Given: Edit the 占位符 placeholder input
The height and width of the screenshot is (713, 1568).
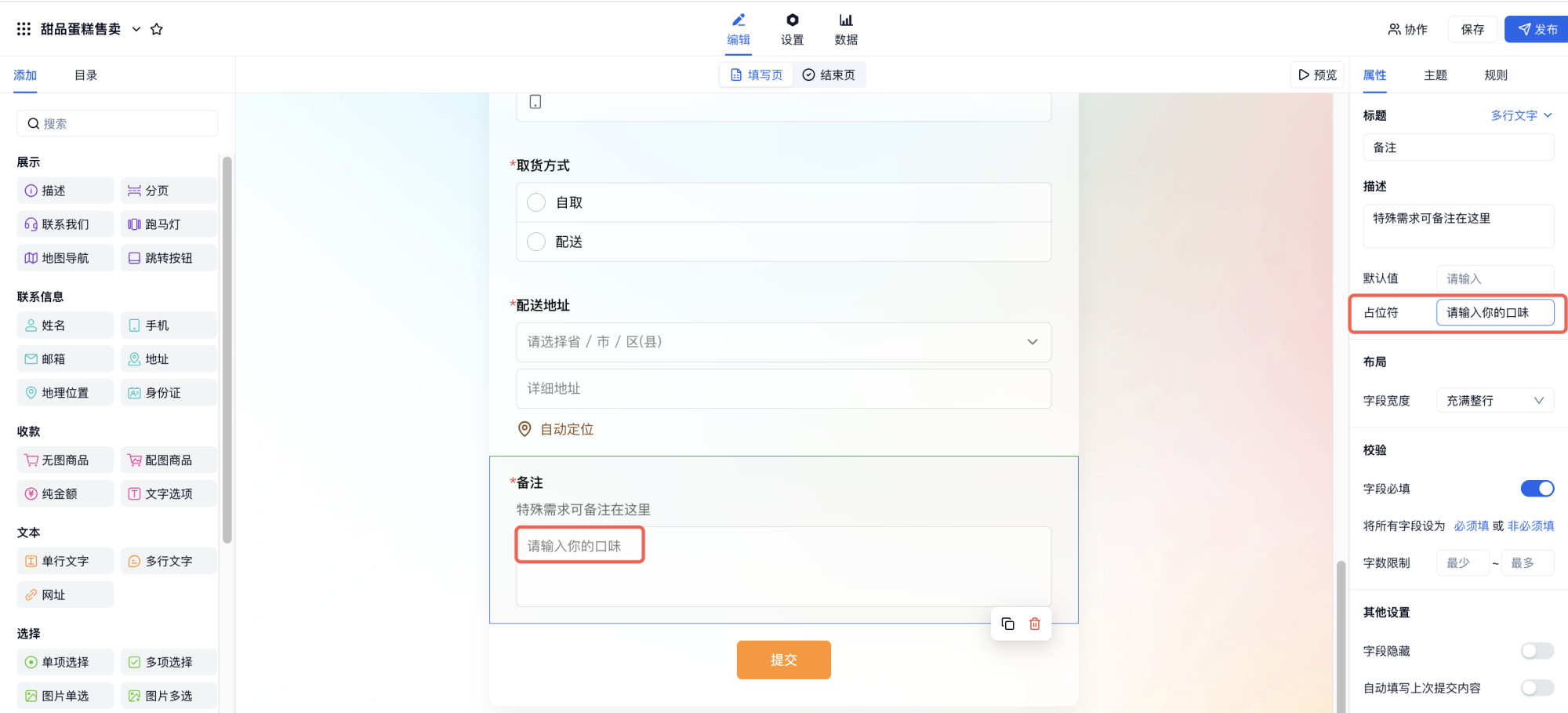Looking at the screenshot, I should tap(1495, 312).
